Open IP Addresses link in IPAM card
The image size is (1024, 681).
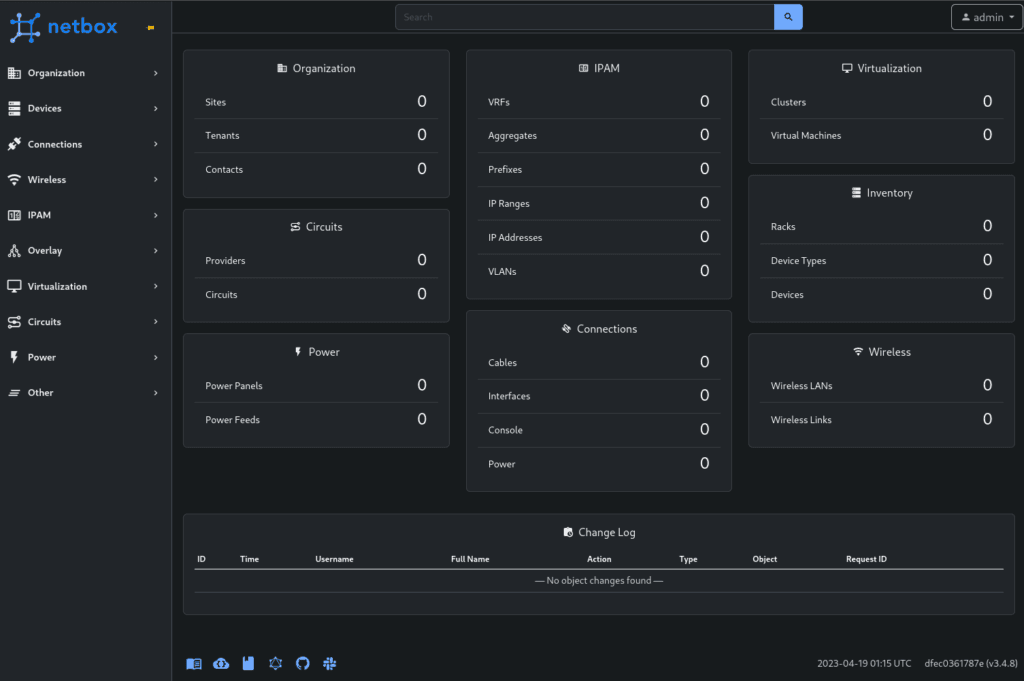(515, 237)
